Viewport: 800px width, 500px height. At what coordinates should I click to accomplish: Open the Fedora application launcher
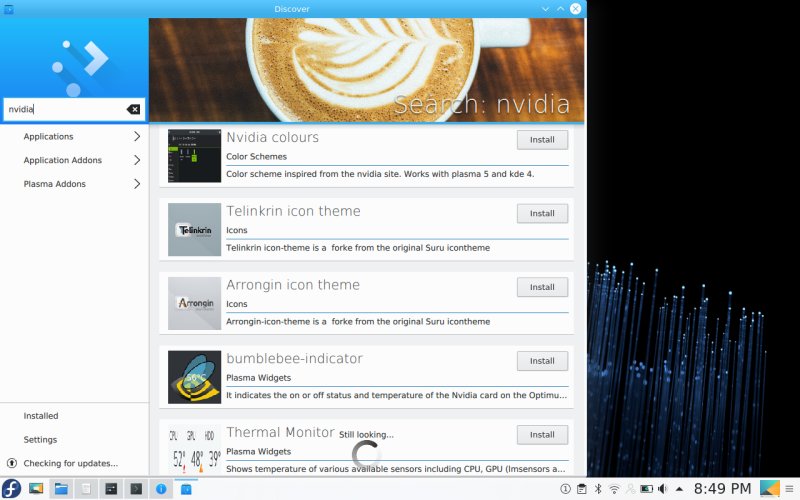11,489
